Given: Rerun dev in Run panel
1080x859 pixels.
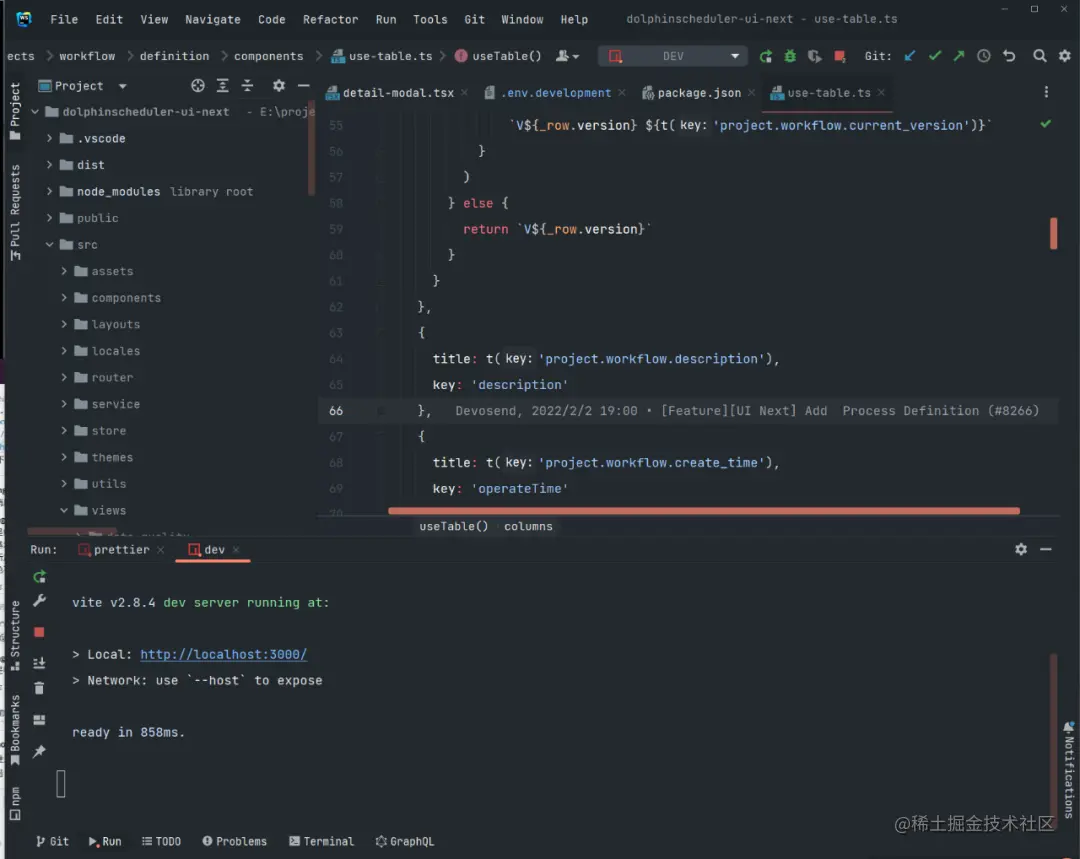Looking at the screenshot, I should click(39, 577).
